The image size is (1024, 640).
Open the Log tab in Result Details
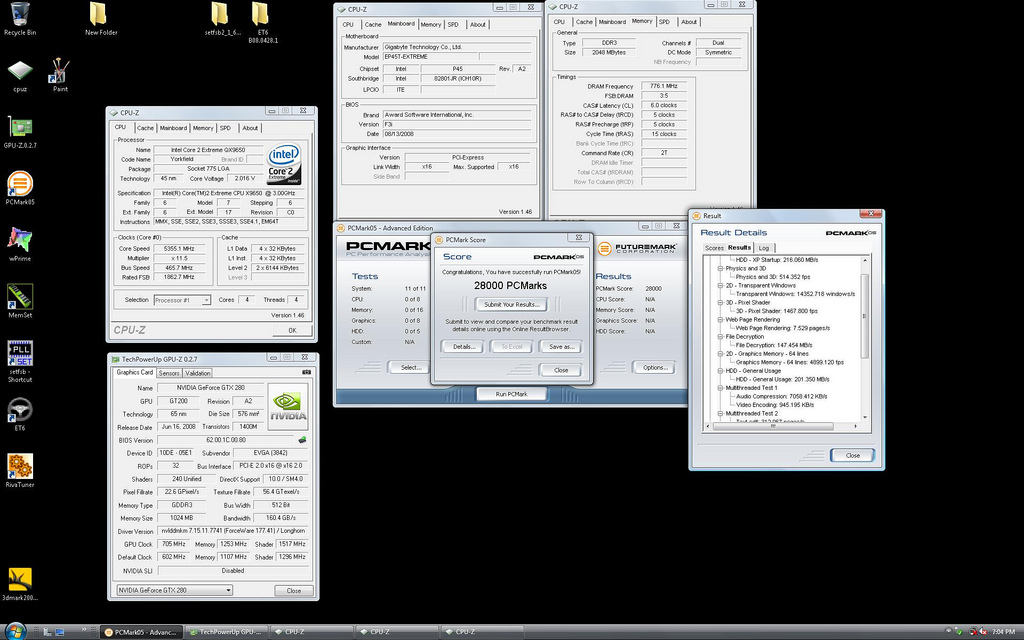click(763, 248)
